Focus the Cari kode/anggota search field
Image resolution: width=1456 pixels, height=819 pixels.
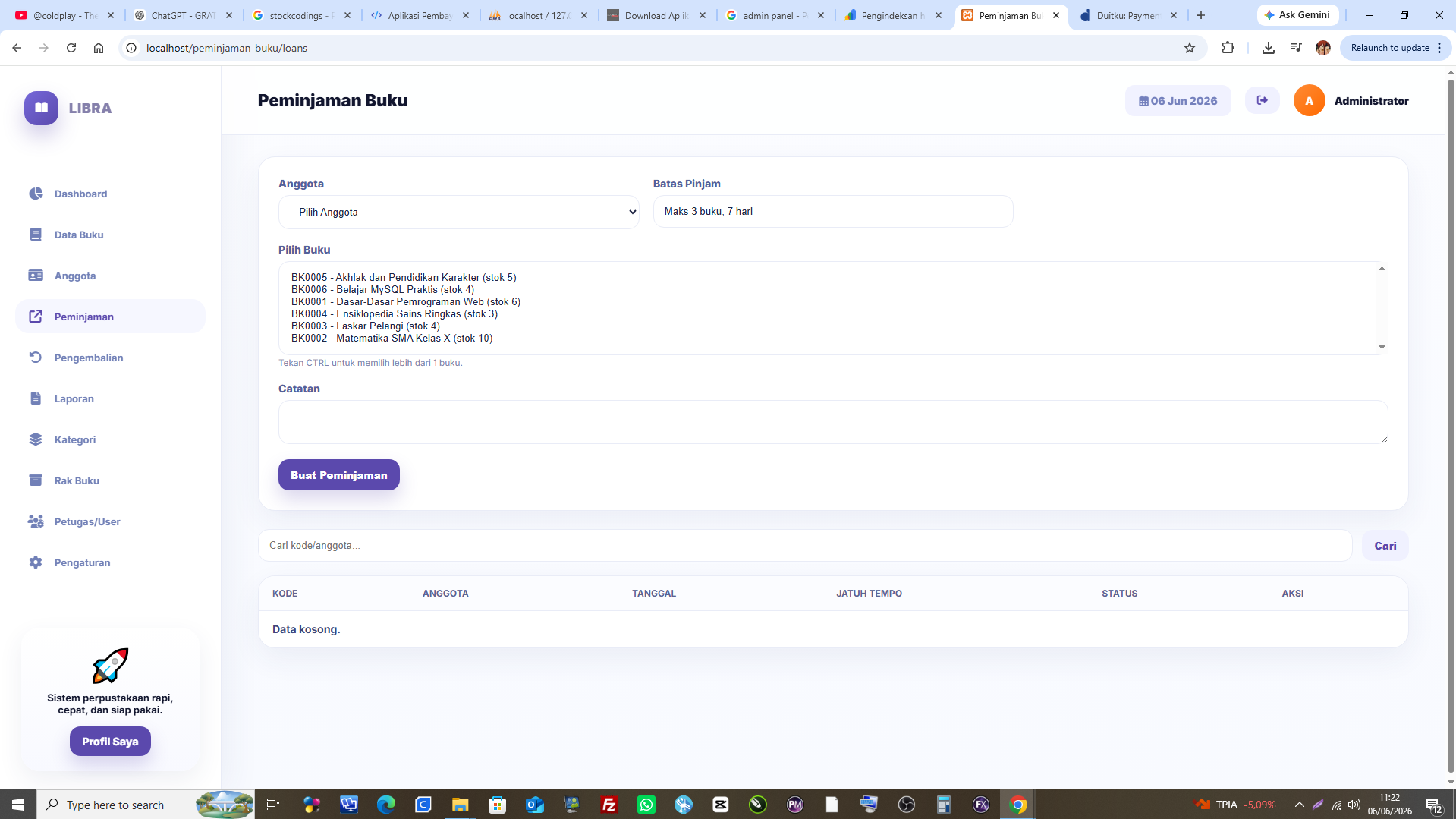(x=805, y=545)
